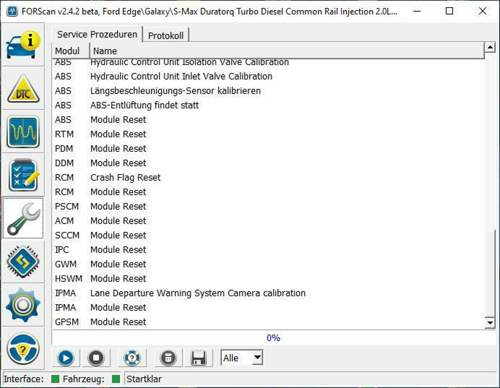Minimize the FORScan window
The image size is (500, 388).
pos(417,11)
